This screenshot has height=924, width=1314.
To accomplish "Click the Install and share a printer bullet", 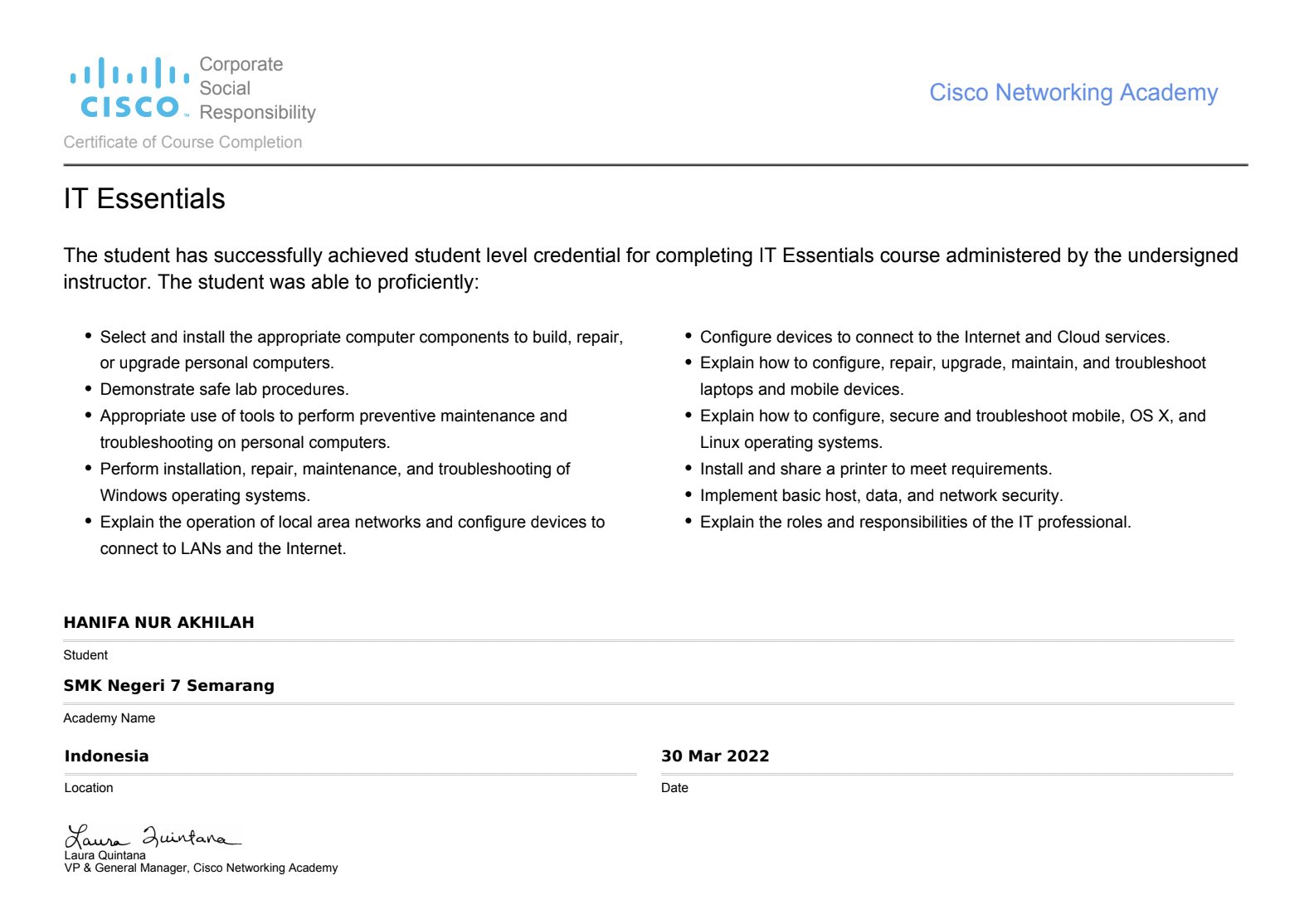I will (875, 469).
